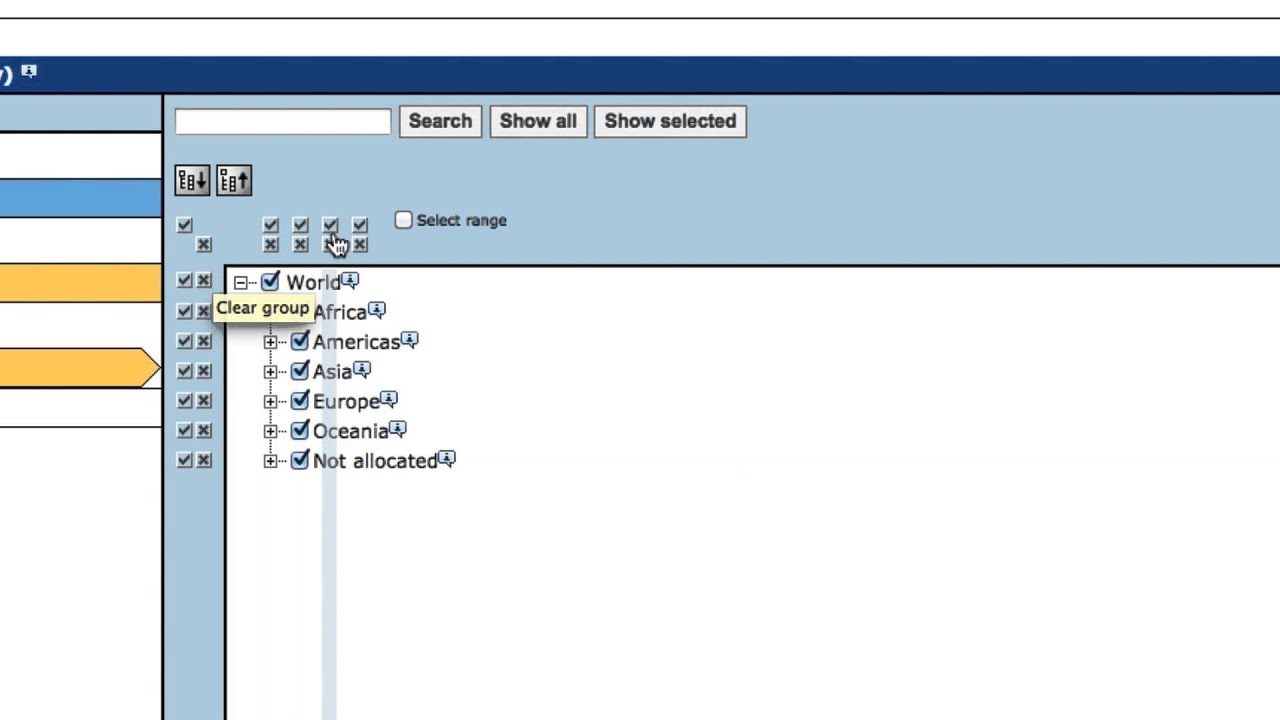
Task: Expand the Asia tree node
Action: [x=270, y=372]
